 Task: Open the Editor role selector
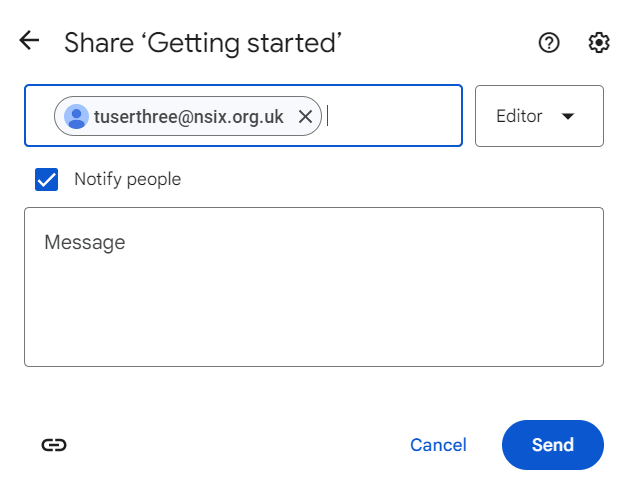pyautogui.click(x=539, y=116)
